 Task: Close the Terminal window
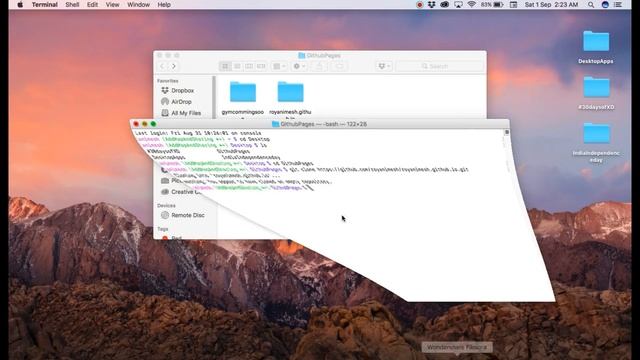tap(136, 124)
